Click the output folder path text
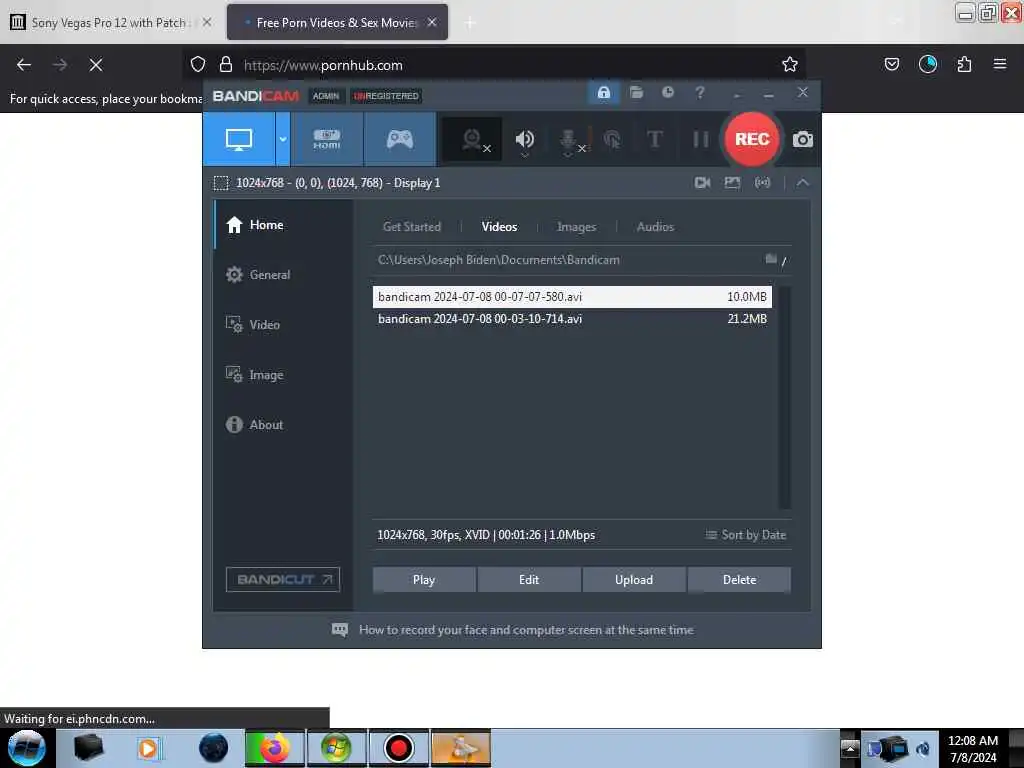The image size is (1024, 768). click(x=498, y=260)
